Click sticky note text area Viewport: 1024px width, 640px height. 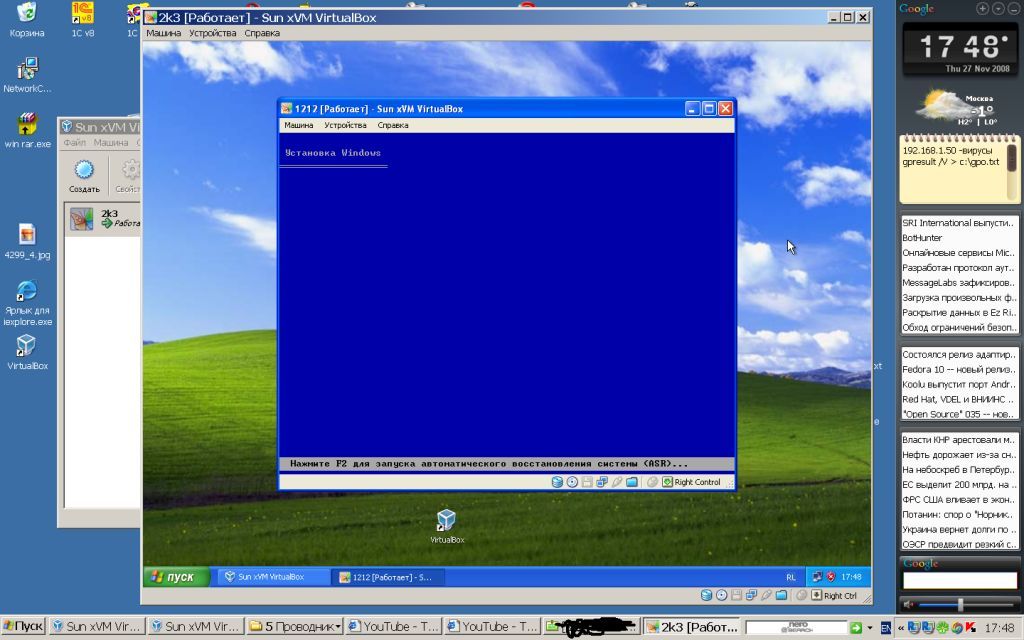click(952, 171)
